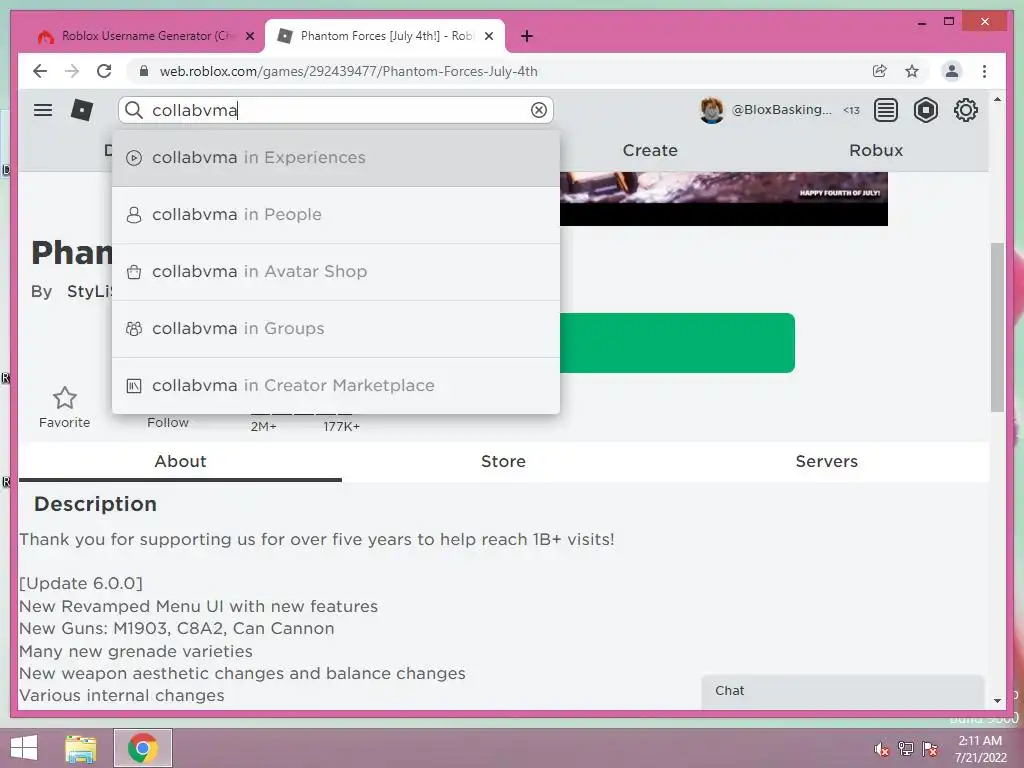The width and height of the screenshot is (1024, 768).
Task: Go forward in Chrome
Action: pos(72,71)
